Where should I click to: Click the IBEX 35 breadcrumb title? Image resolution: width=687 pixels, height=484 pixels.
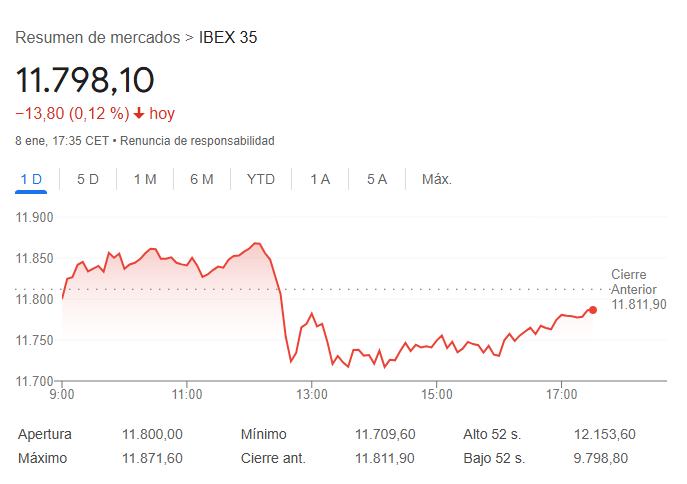[228, 38]
